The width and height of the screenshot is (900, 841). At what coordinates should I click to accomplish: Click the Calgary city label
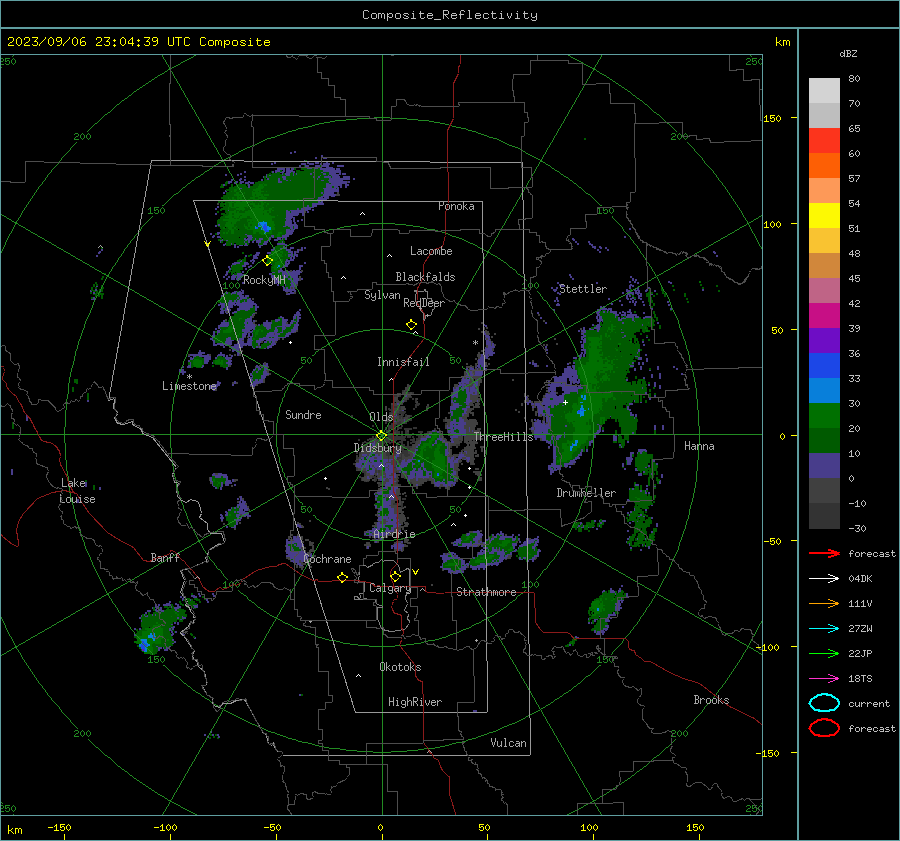click(x=390, y=588)
